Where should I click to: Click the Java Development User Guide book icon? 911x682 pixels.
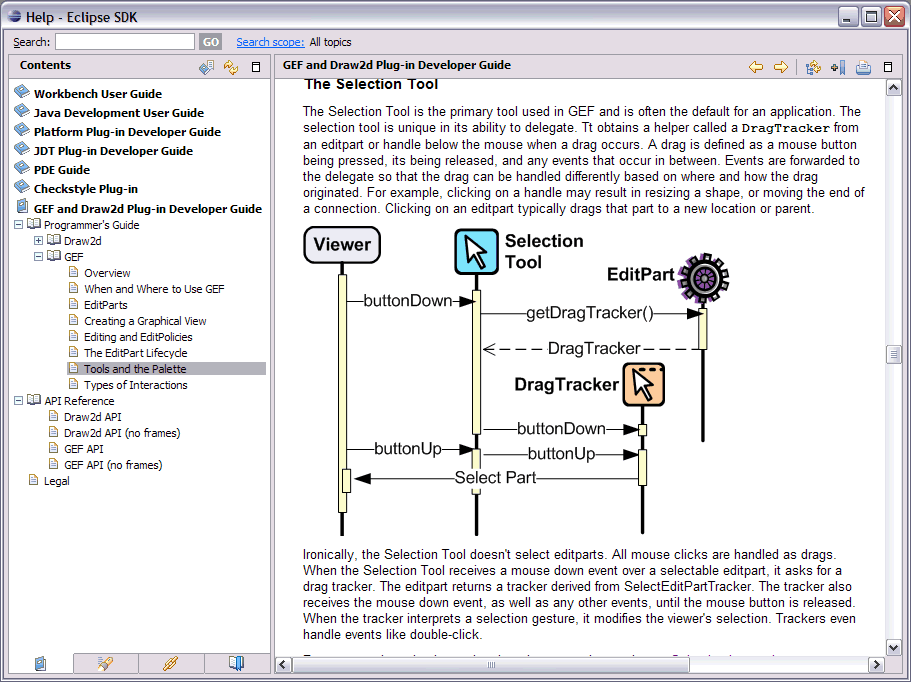coord(22,111)
